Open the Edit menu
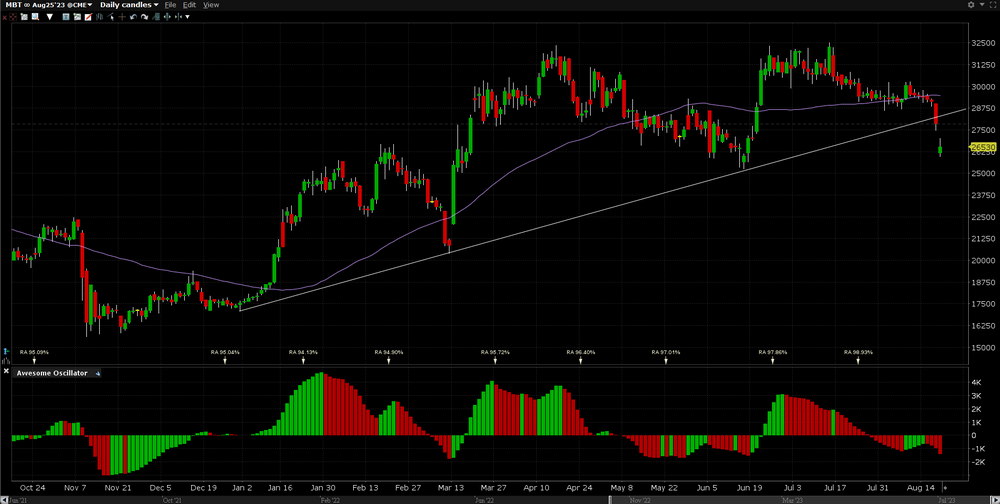1000x504 pixels. [189, 5]
